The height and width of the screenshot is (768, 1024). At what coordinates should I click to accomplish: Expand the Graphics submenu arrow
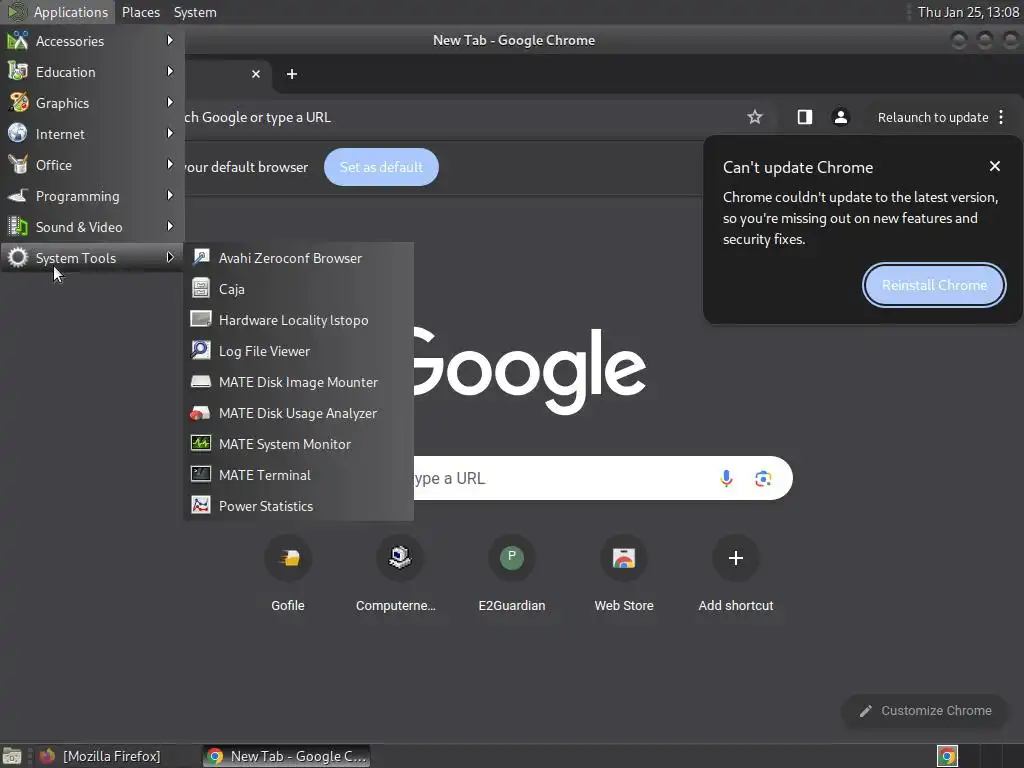170,103
